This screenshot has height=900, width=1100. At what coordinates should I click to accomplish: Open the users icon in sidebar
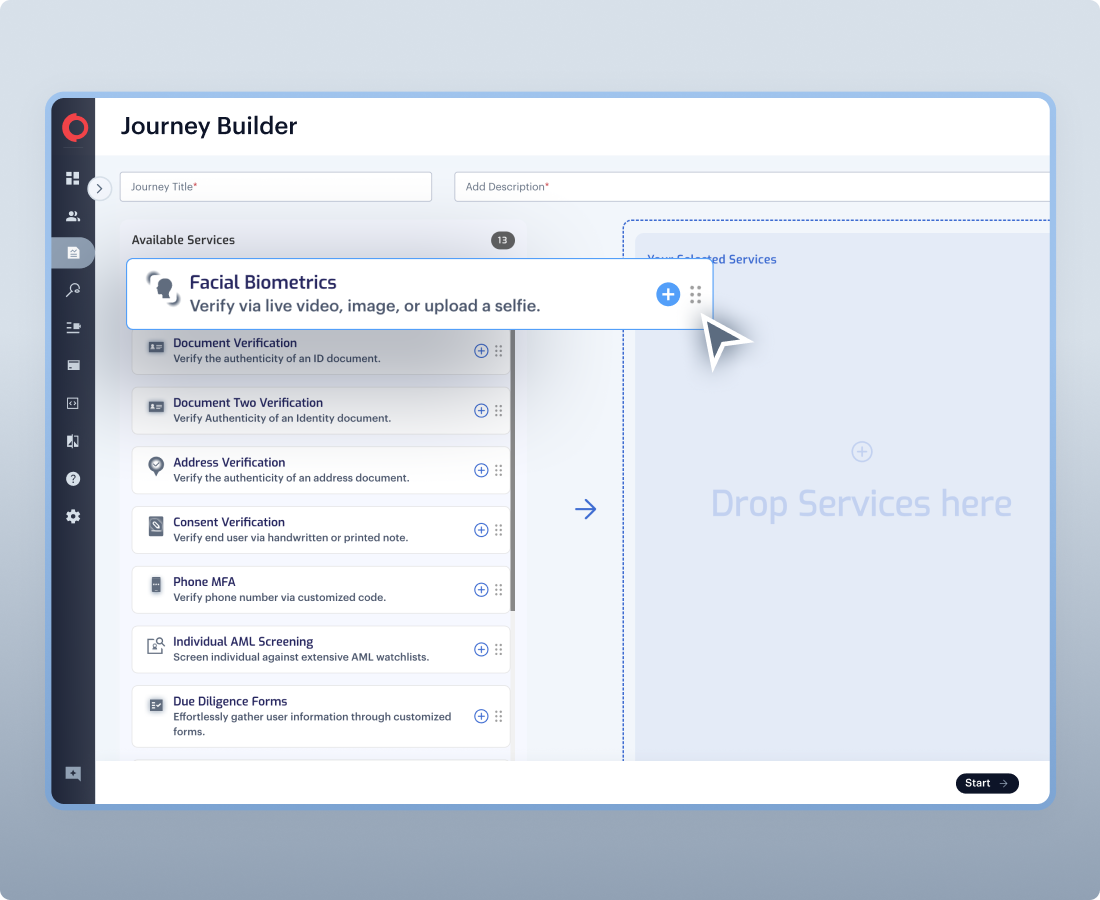tap(73, 216)
